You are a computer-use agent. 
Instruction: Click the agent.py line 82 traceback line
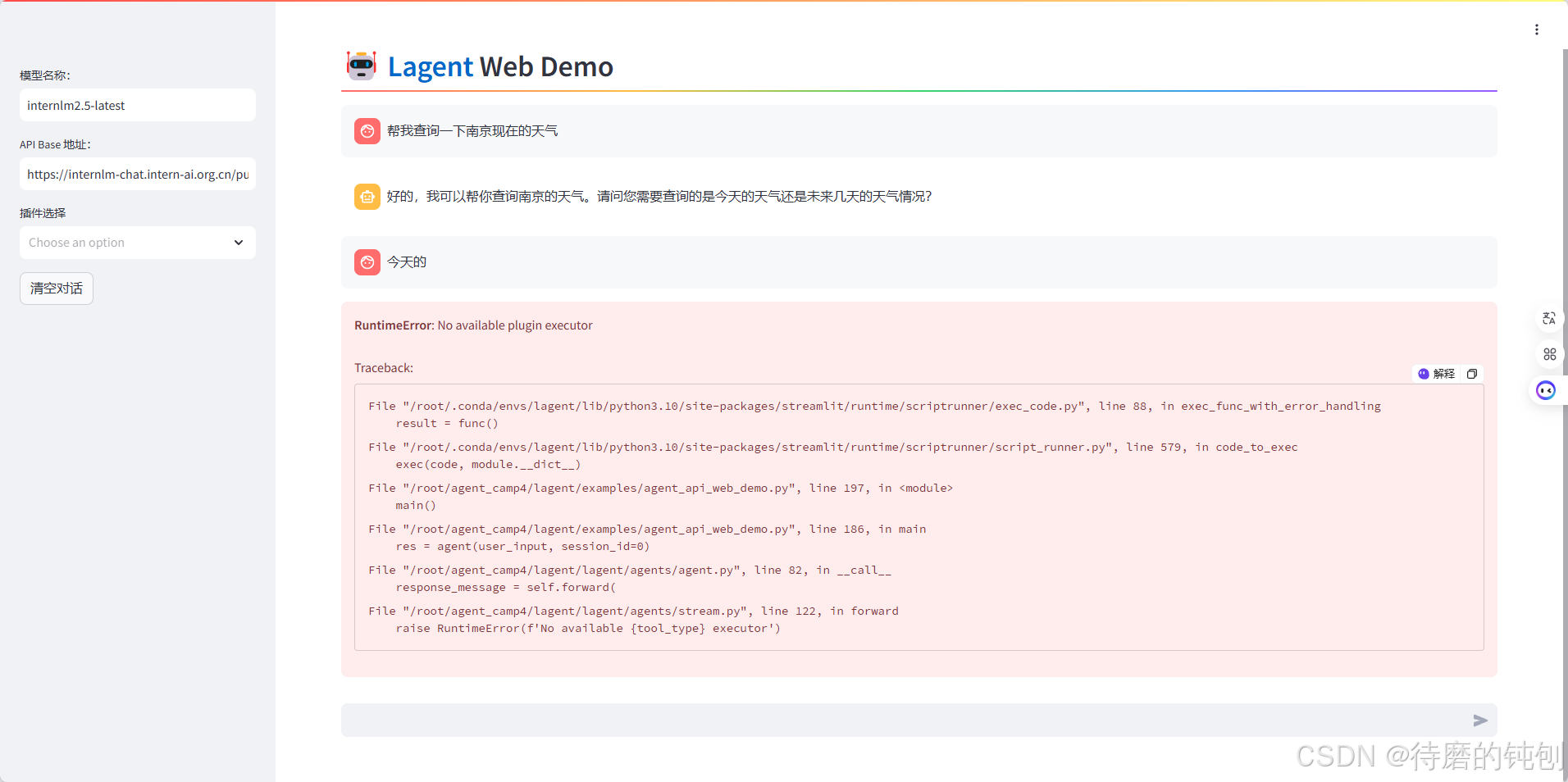click(630, 570)
